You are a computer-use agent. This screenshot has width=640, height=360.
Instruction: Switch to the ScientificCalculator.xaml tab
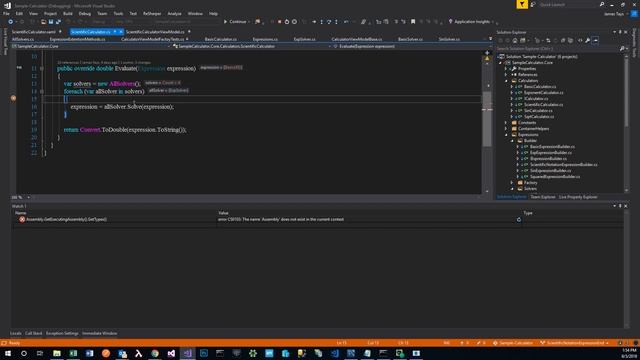[x=33, y=32]
